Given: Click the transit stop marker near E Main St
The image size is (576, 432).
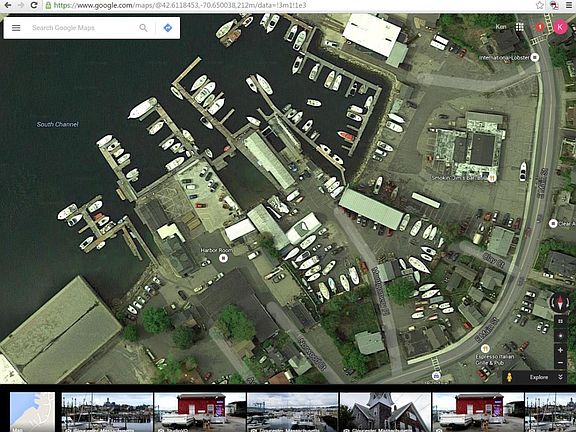Looking at the screenshot, I should click(x=436, y=375).
